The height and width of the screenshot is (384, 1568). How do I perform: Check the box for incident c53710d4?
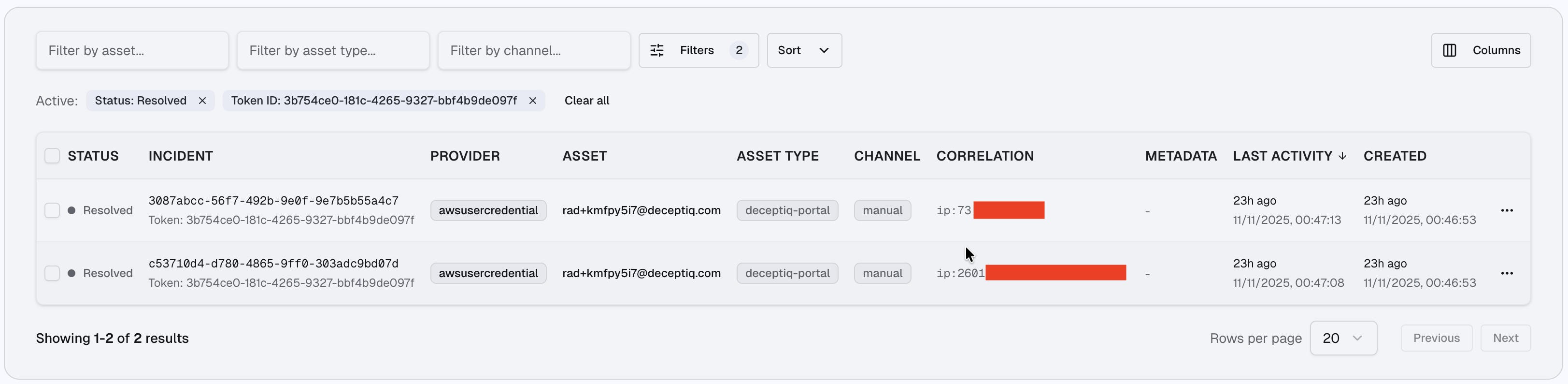coord(52,273)
